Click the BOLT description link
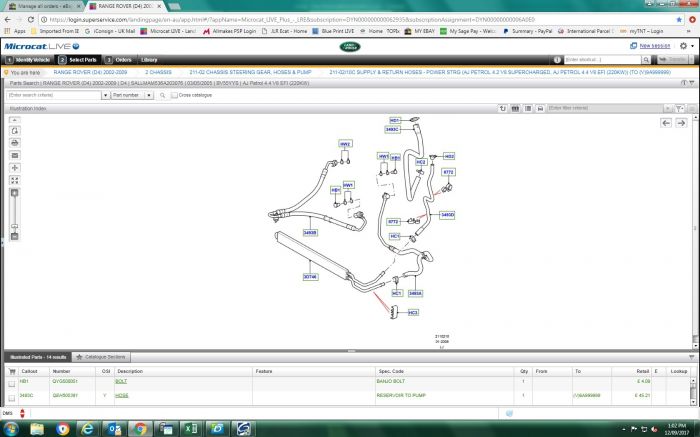Viewport: 700px width, 437px height. [121, 382]
